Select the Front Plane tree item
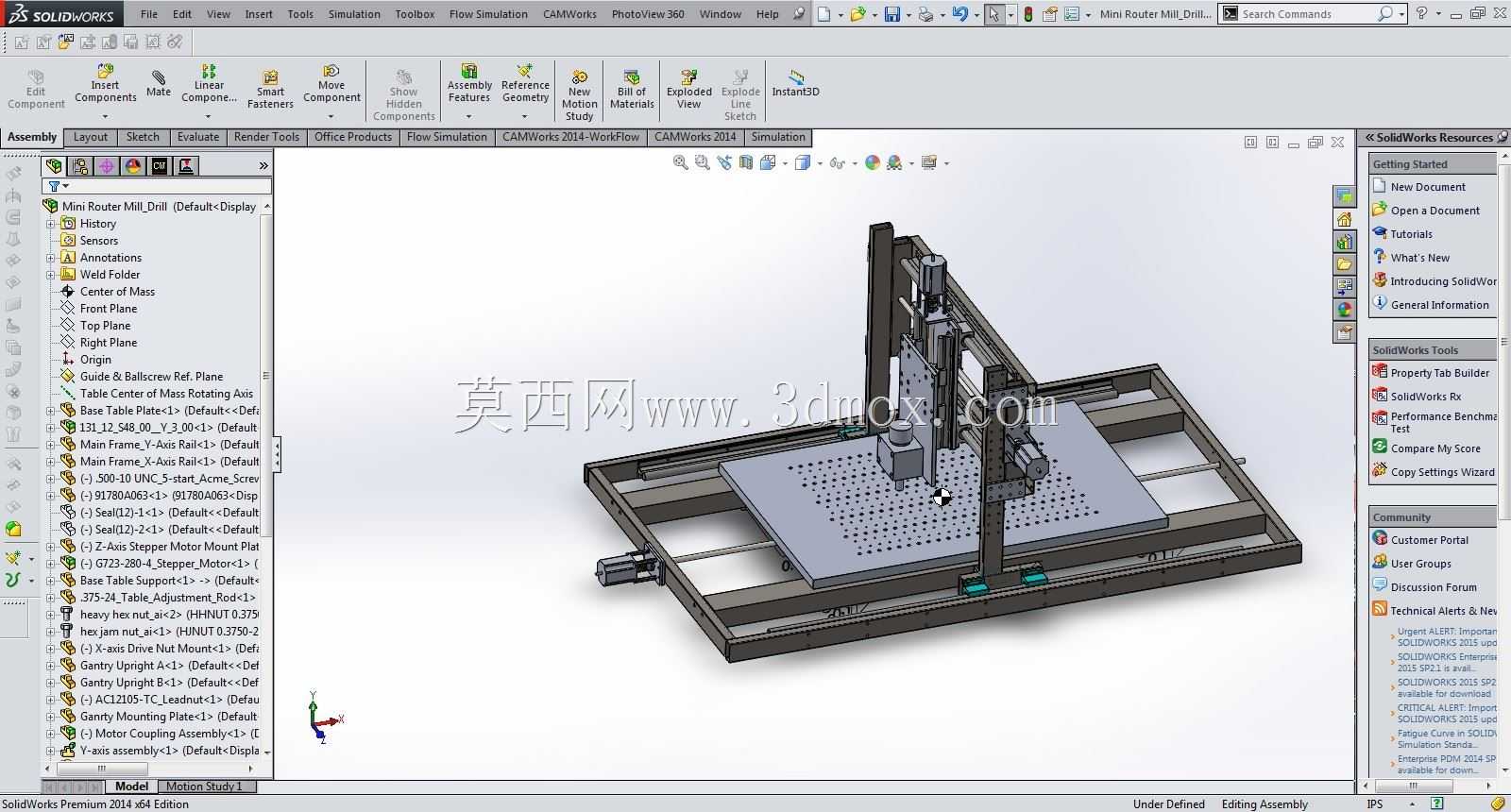Image resolution: width=1511 pixels, height=812 pixels. [x=109, y=309]
